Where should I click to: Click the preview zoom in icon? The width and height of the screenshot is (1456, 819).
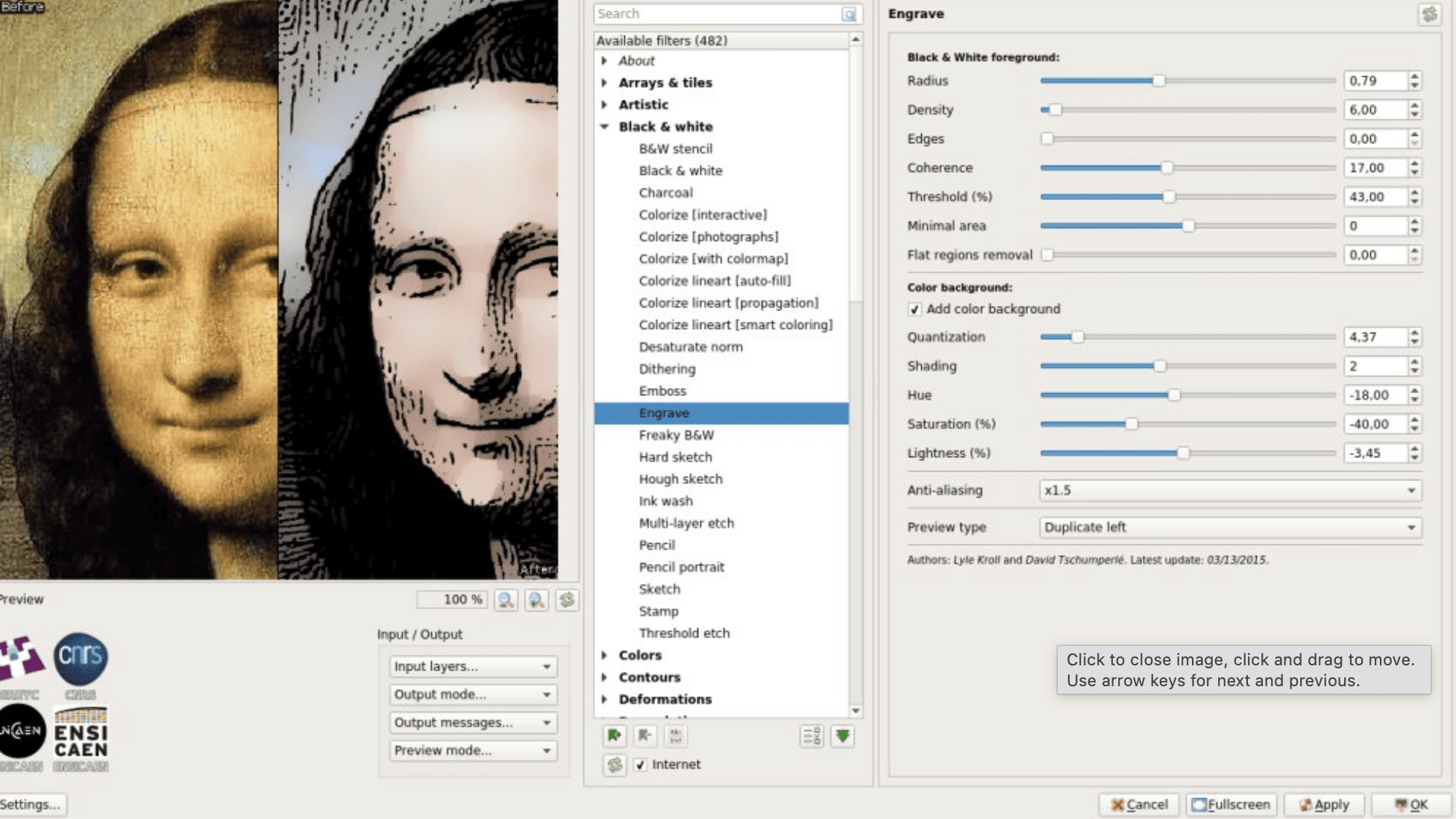coord(536,600)
